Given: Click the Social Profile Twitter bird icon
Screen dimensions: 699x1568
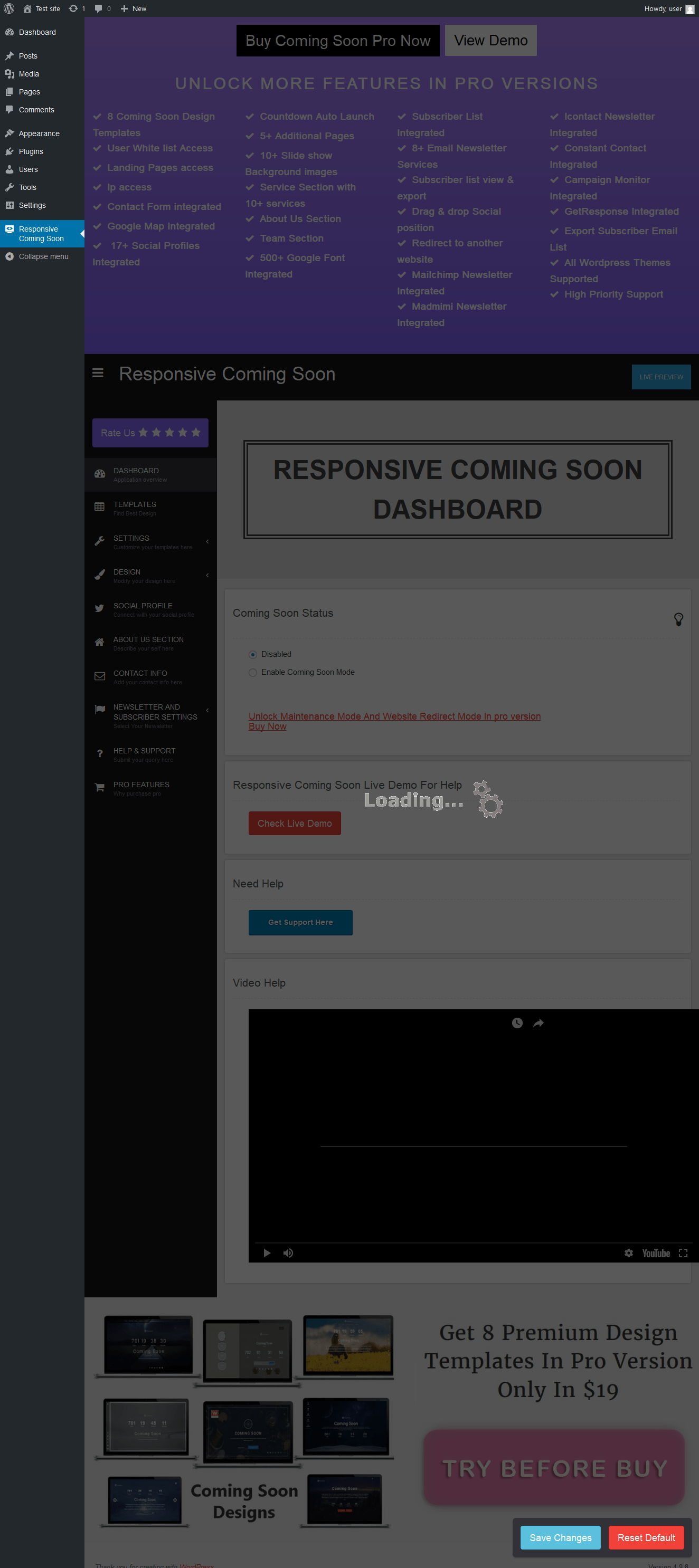Looking at the screenshot, I should click(x=100, y=608).
